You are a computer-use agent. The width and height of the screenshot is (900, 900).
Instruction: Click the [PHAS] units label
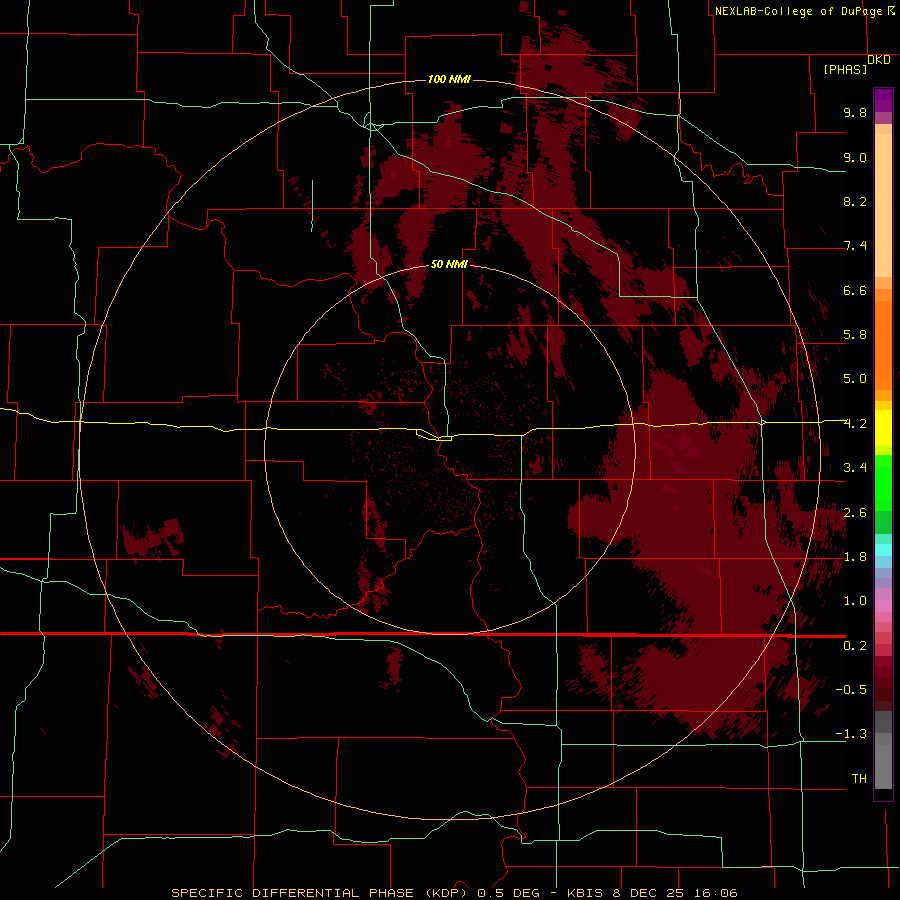pyautogui.click(x=845, y=70)
